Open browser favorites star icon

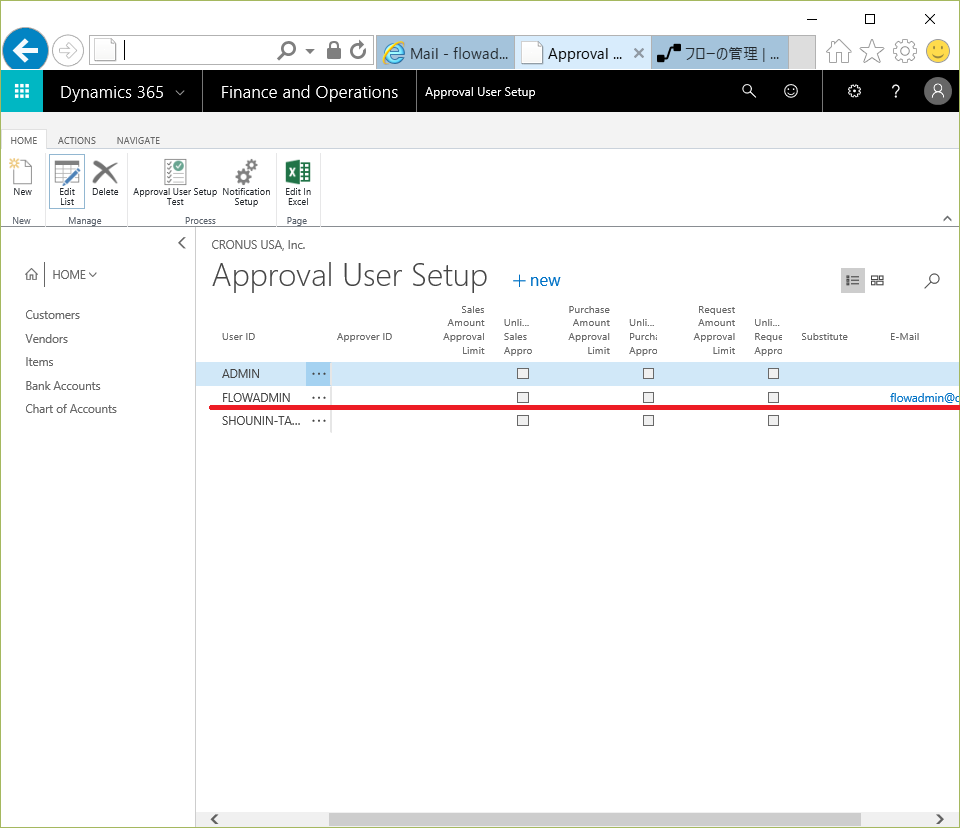[x=872, y=51]
